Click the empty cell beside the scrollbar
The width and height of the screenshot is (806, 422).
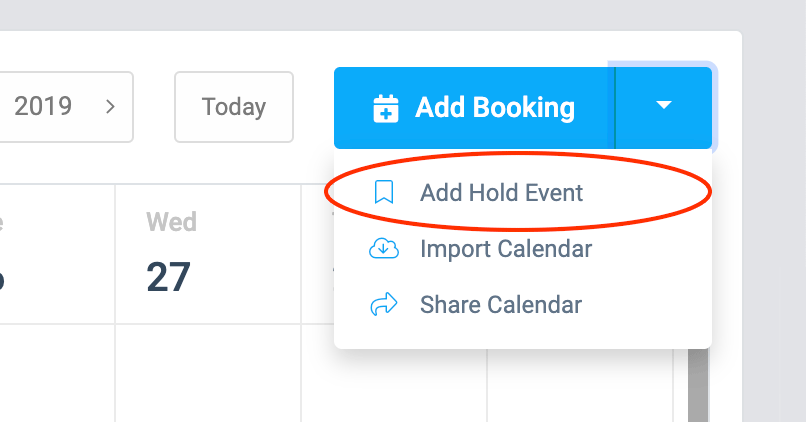(580, 386)
